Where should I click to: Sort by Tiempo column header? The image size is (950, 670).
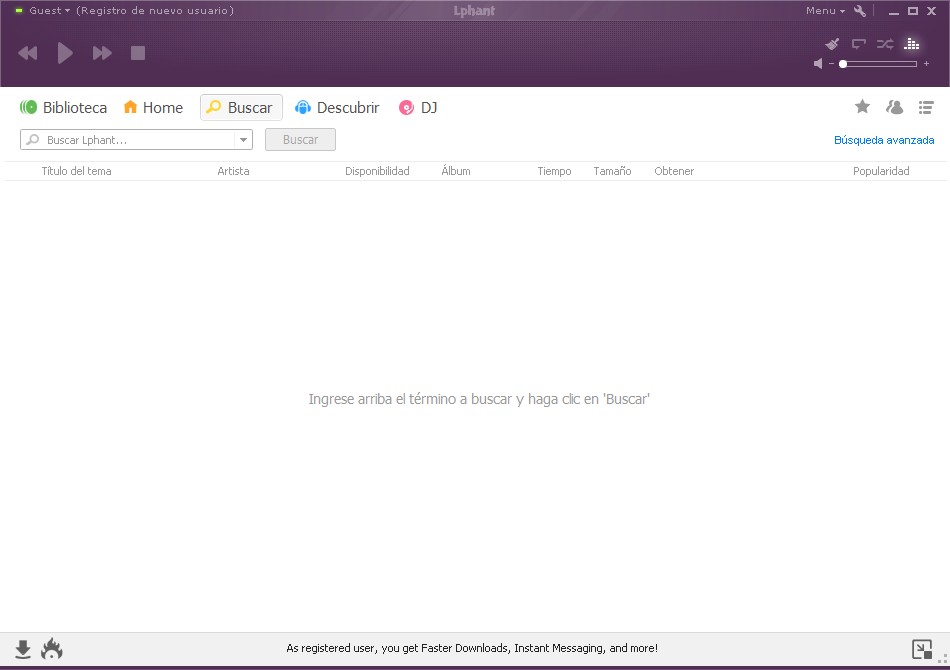(554, 171)
